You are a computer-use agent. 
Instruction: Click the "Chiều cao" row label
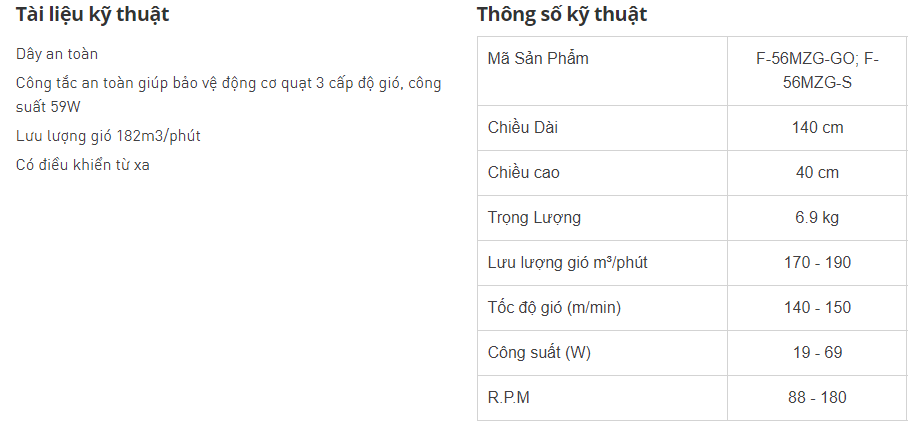point(523,173)
